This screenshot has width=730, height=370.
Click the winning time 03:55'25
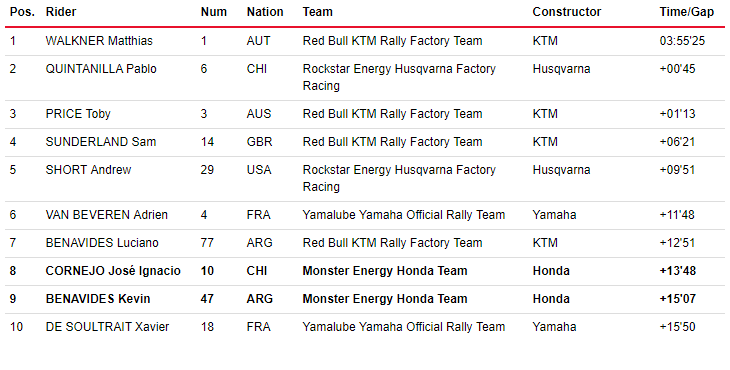tap(682, 41)
